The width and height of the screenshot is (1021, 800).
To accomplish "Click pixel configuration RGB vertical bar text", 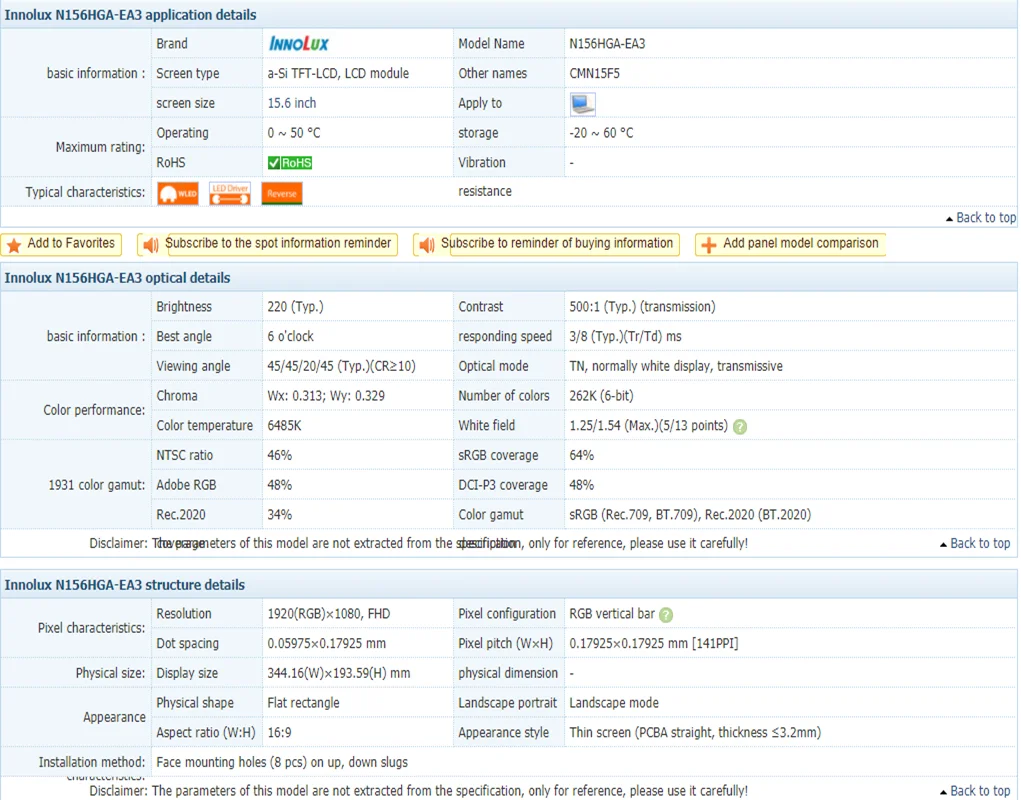I will tap(612, 614).
